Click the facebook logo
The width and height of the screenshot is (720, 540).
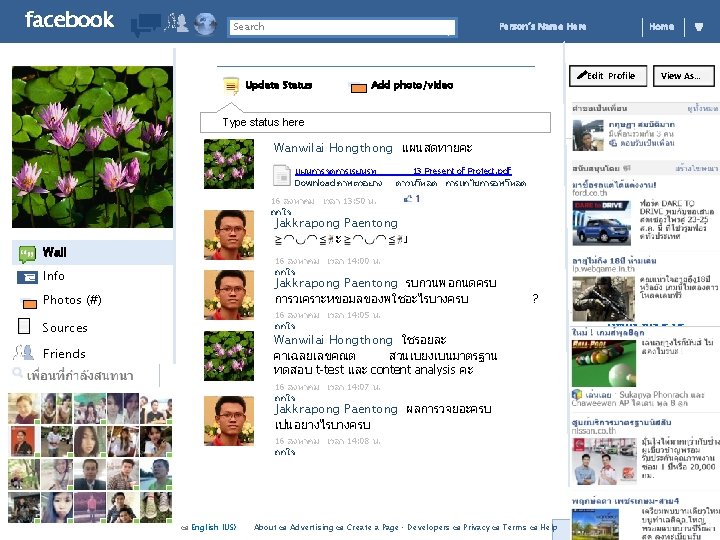69,20
